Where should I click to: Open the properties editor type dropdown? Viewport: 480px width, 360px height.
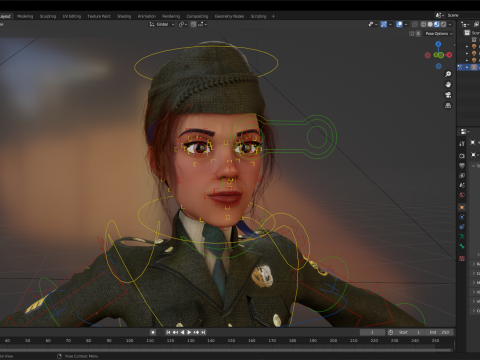pos(464,132)
